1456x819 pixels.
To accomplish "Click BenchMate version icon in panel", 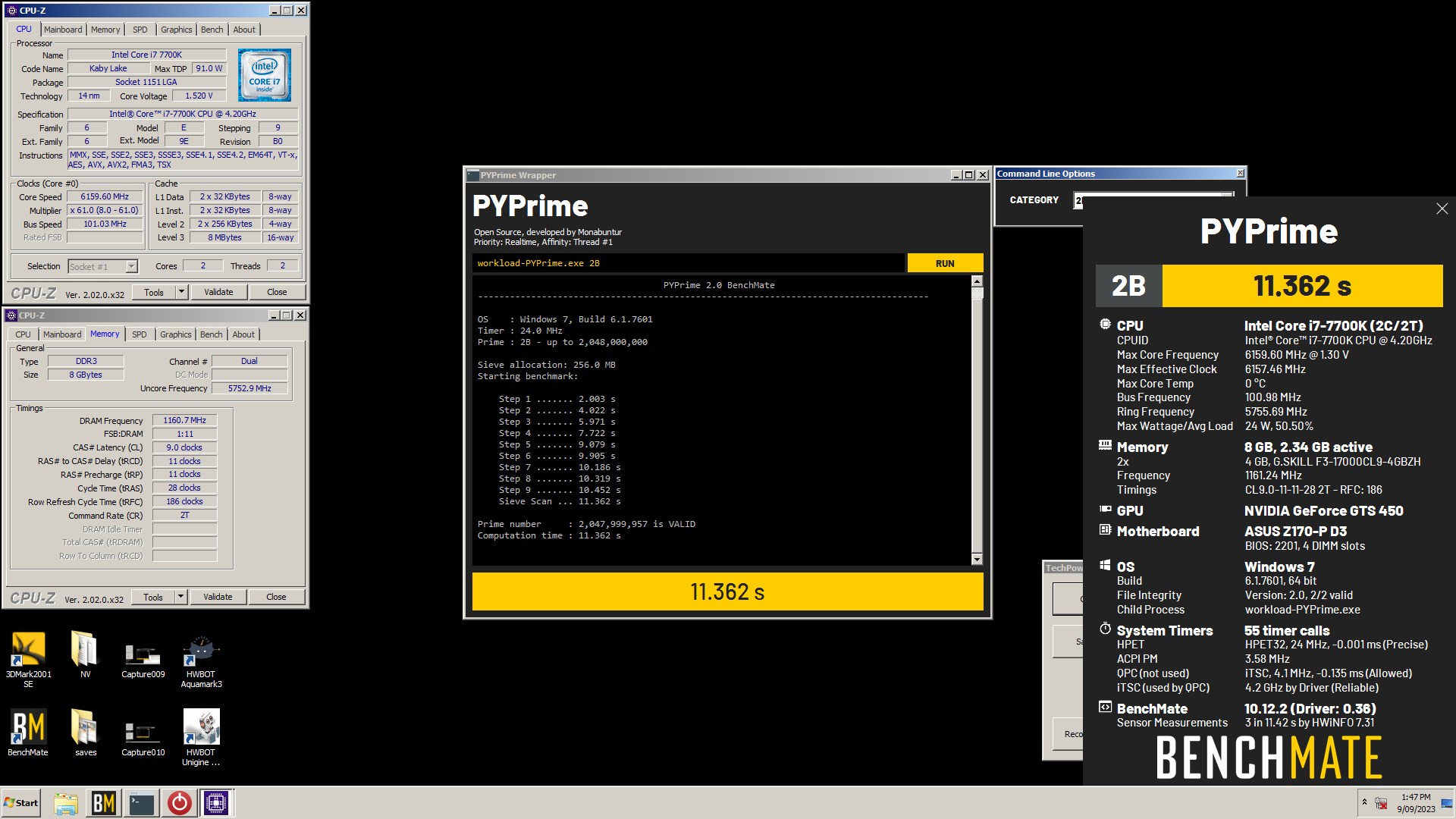I will coord(1105,708).
